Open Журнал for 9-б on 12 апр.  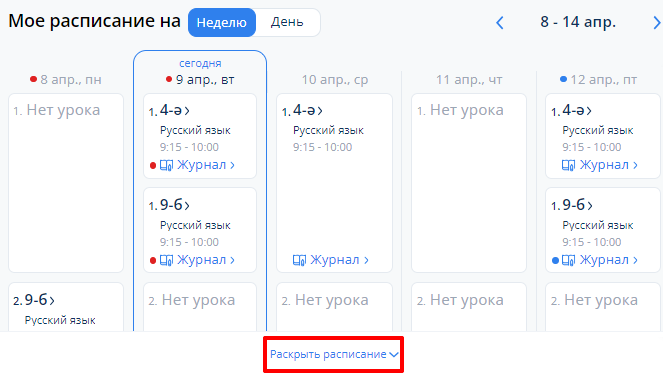point(600,260)
